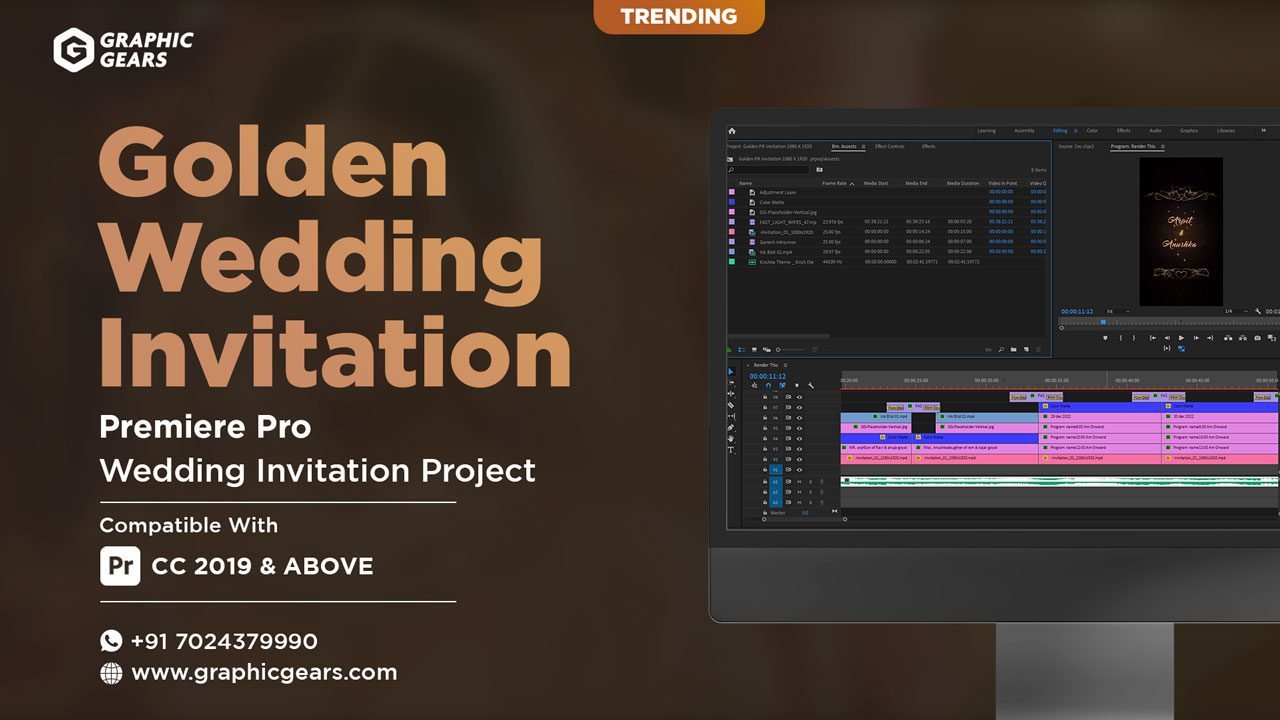Screen dimensions: 1280x720
Task: Open the Fit zoom level dropdown
Action: pos(1118,311)
